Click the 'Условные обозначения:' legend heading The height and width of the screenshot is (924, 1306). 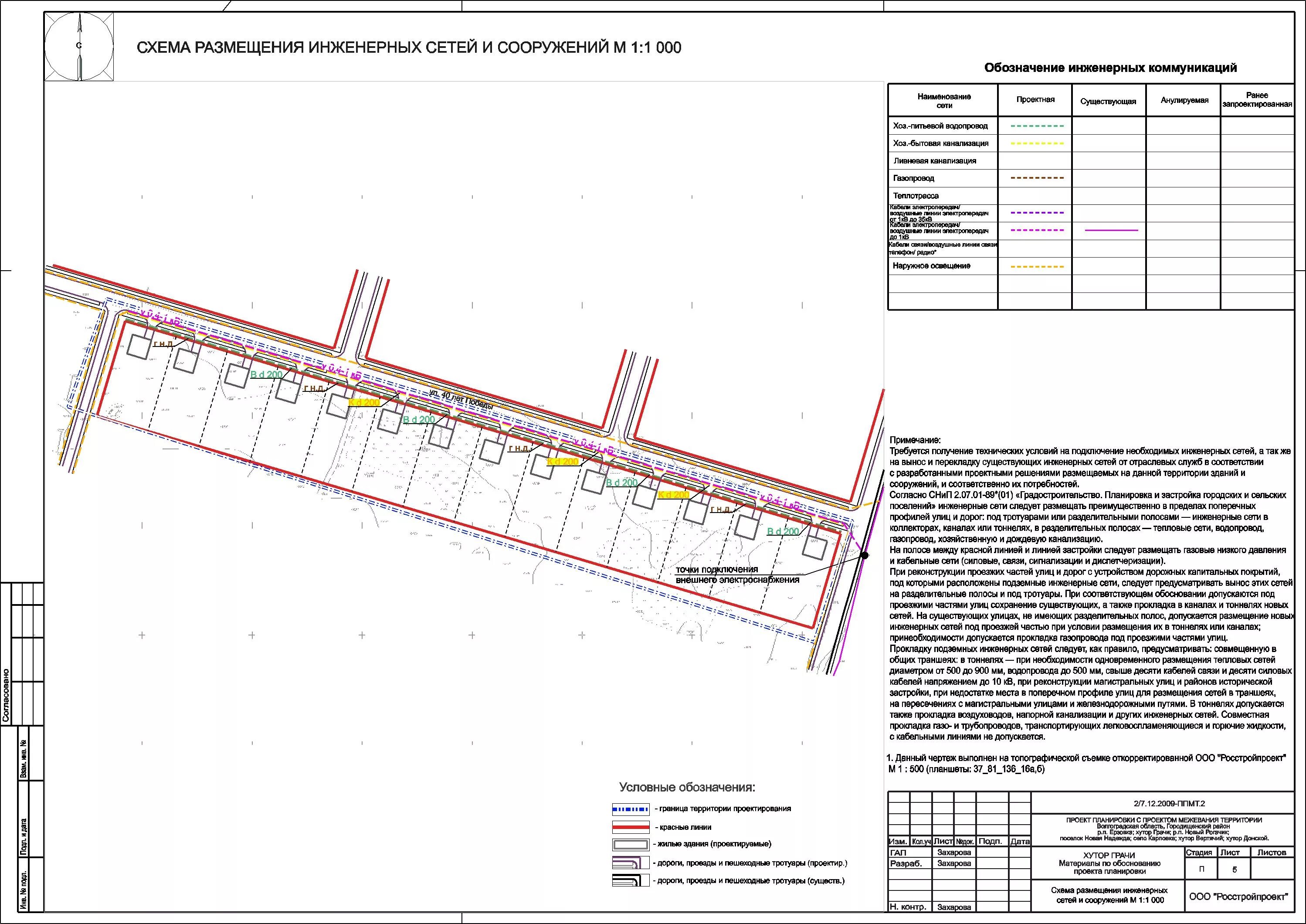tap(687, 788)
